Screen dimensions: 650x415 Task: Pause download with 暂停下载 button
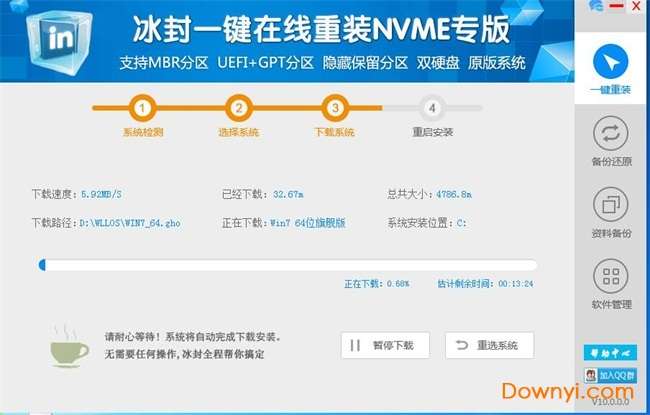pyautogui.click(x=385, y=345)
